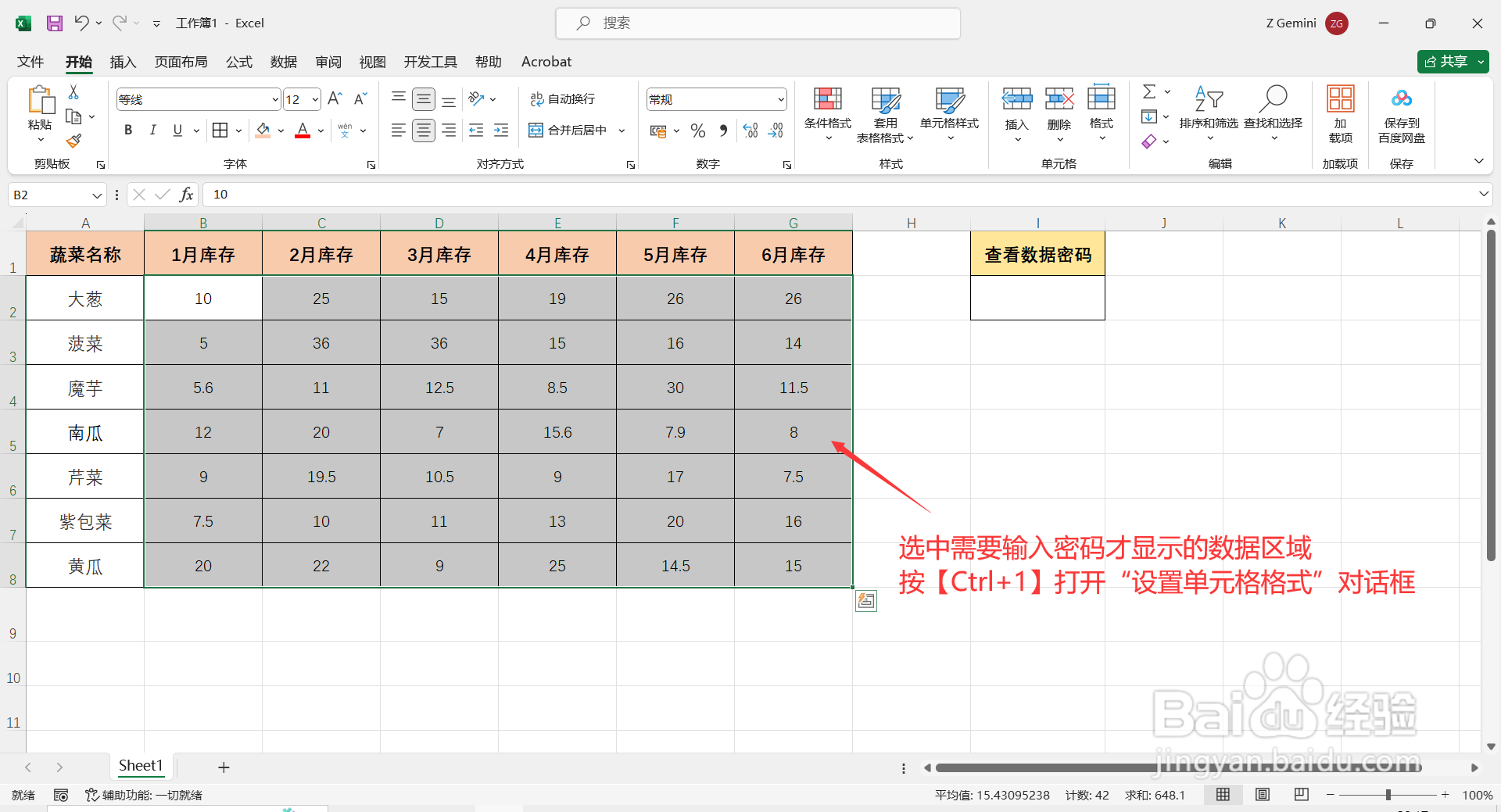This screenshot has height=812, width=1501.
Task: Click accessibility status (辅助功能) in status bar
Action: [x=144, y=795]
